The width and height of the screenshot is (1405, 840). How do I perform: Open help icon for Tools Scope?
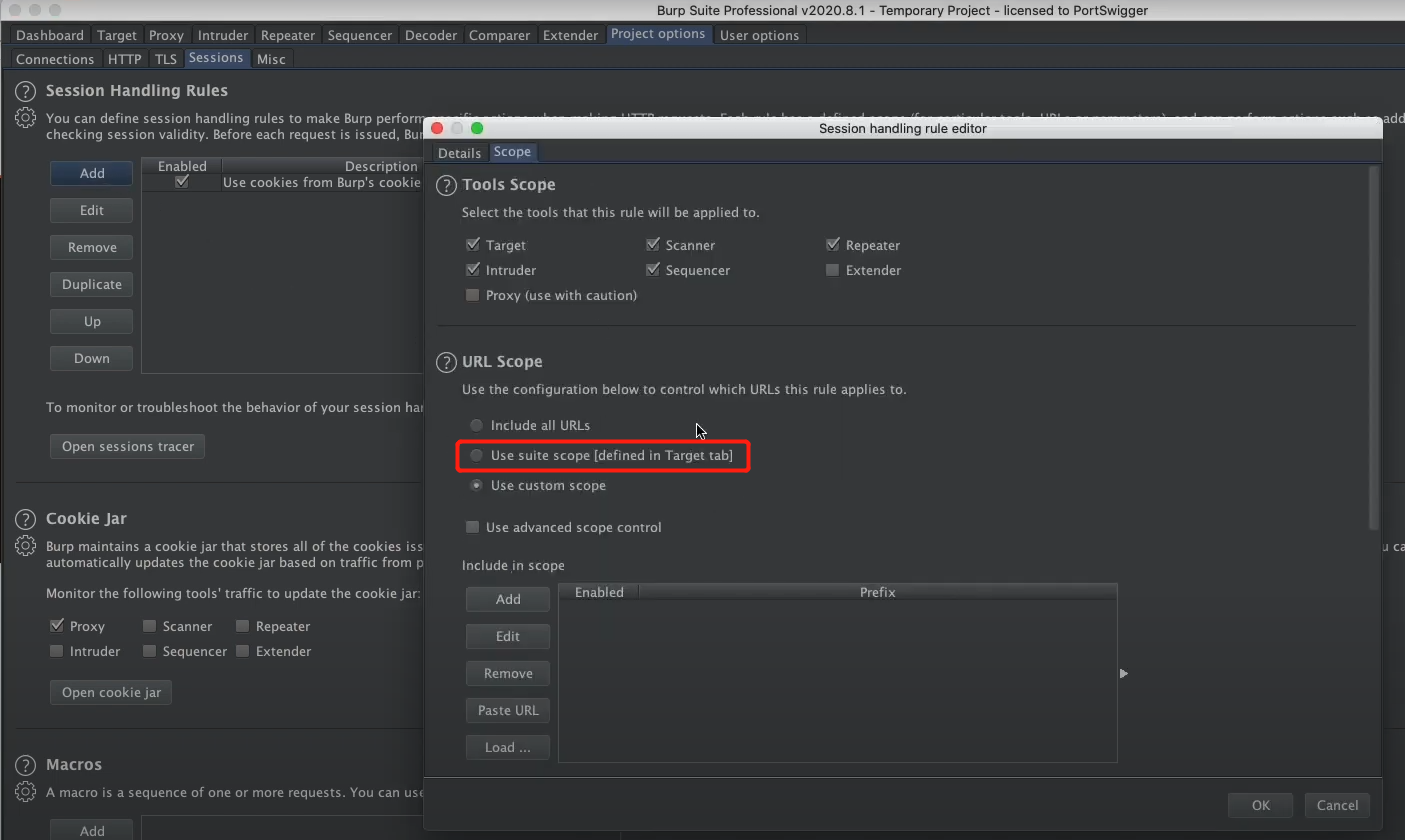click(446, 185)
